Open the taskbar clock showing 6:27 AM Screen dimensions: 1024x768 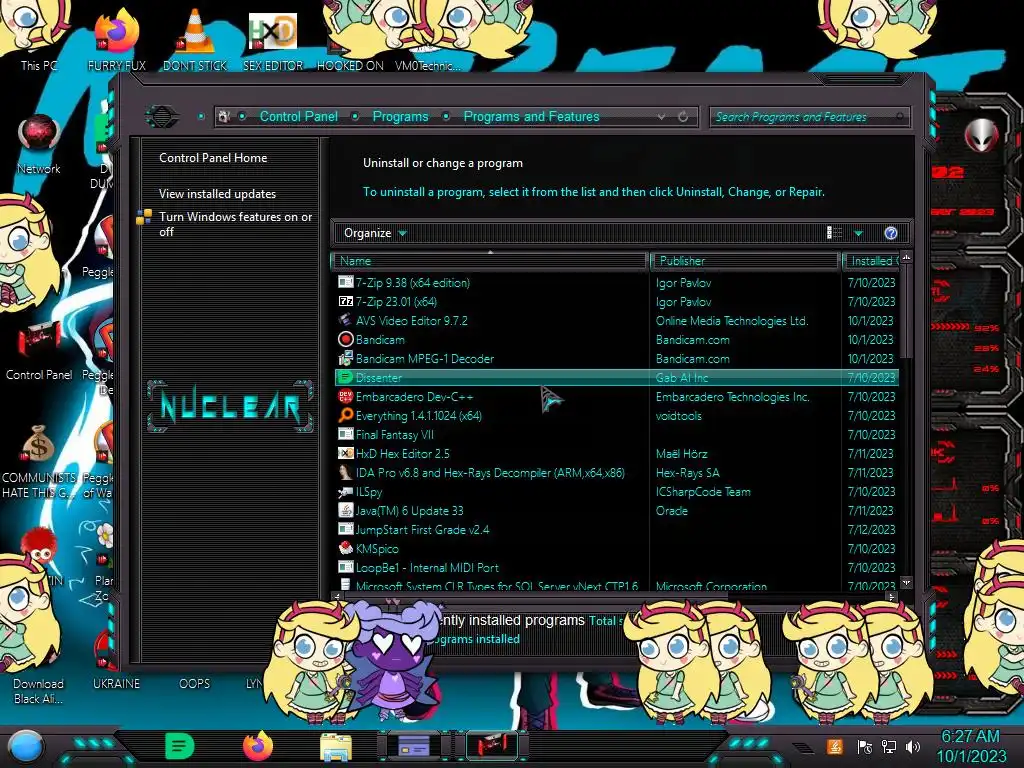(971, 746)
